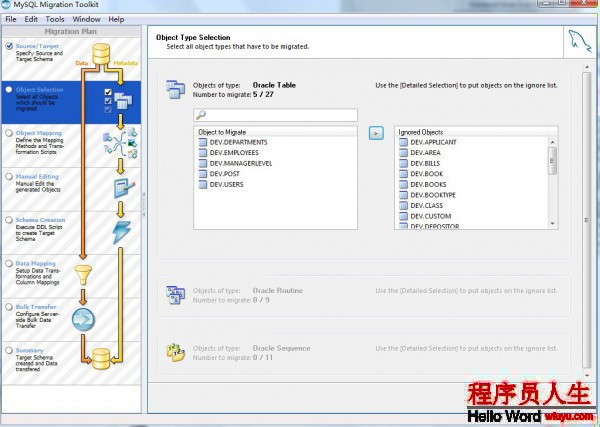600x427 pixels.
Task: Click the Object to Migrate column header
Action: tap(276, 132)
